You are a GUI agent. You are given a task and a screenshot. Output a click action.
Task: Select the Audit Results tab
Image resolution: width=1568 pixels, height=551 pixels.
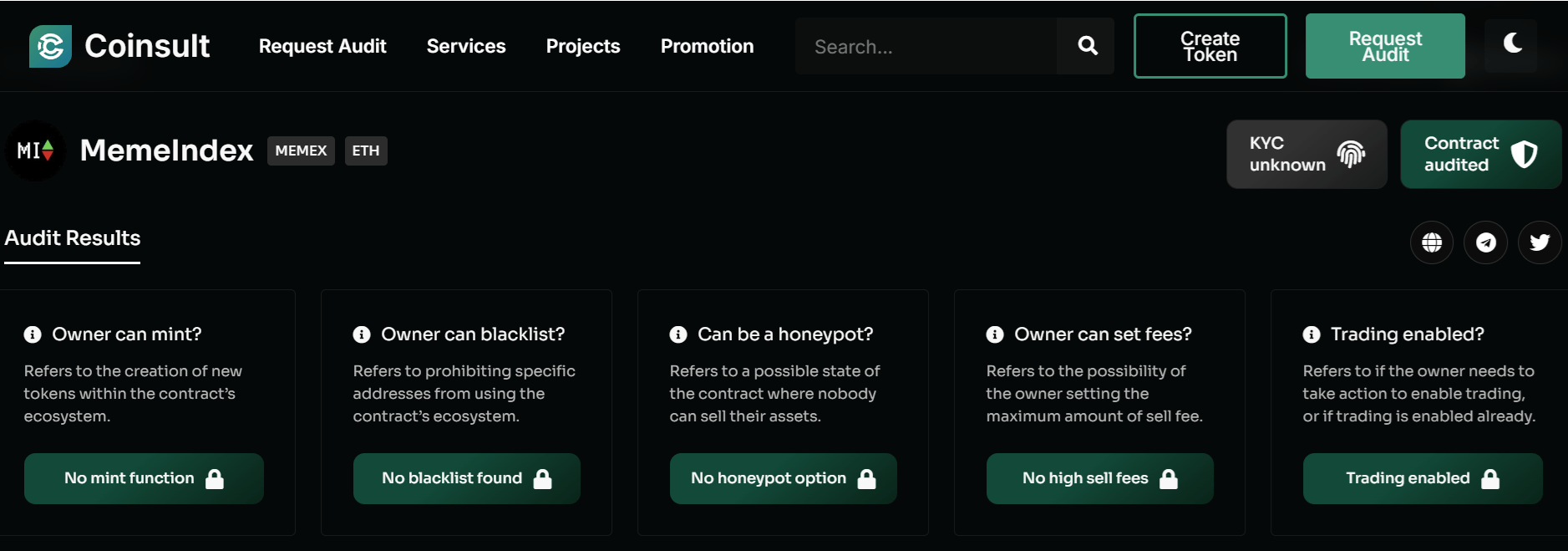pos(73,238)
